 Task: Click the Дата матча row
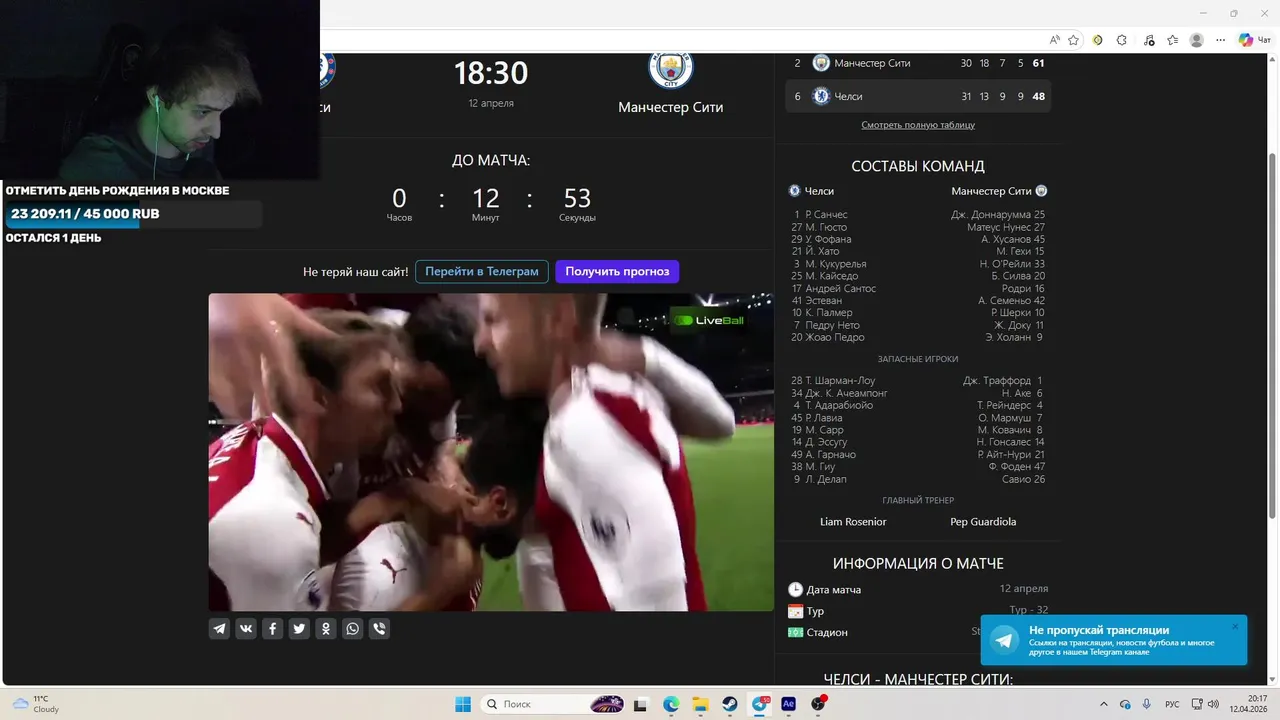(x=918, y=590)
